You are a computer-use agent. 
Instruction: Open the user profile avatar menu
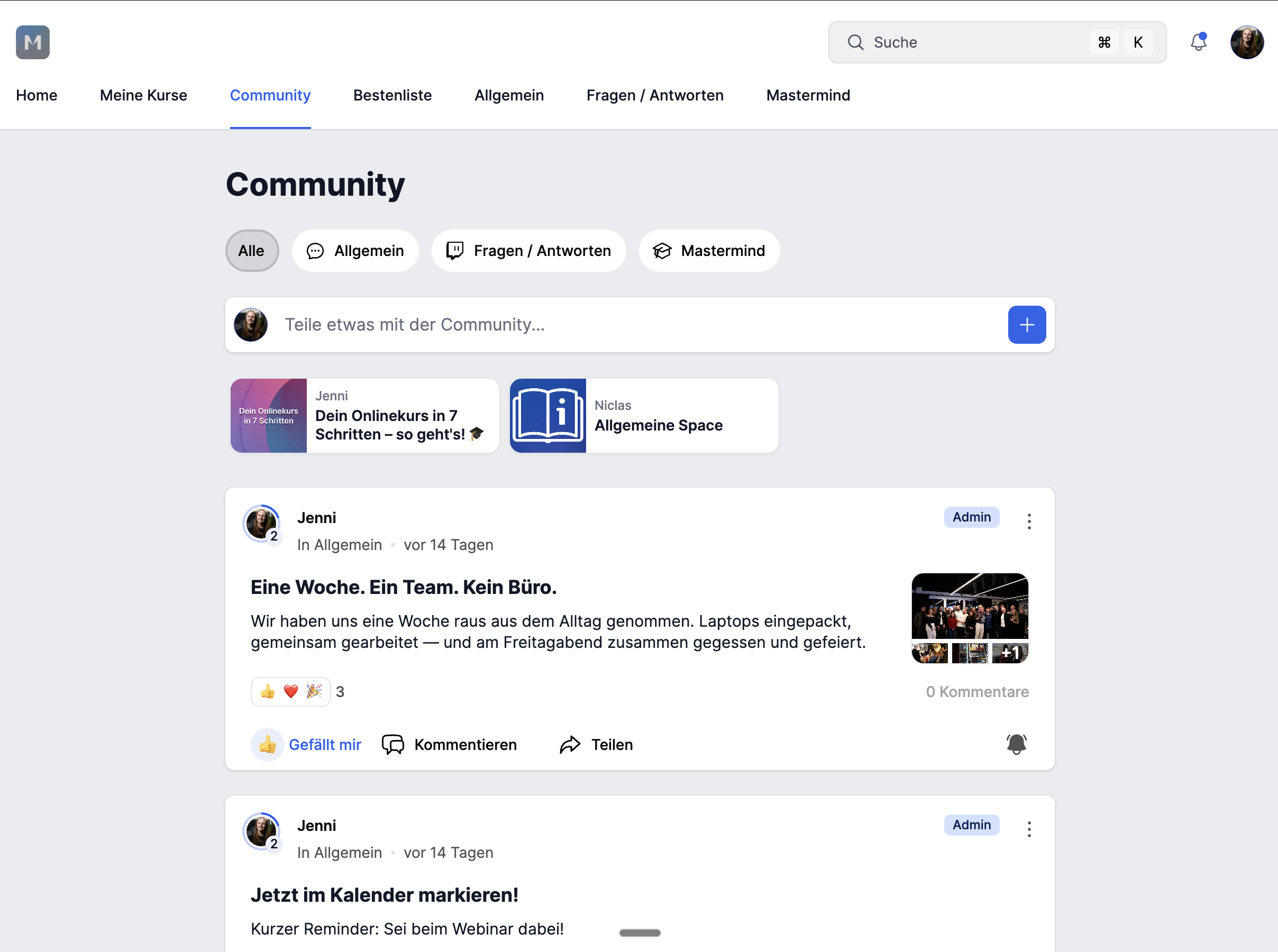click(x=1247, y=42)
